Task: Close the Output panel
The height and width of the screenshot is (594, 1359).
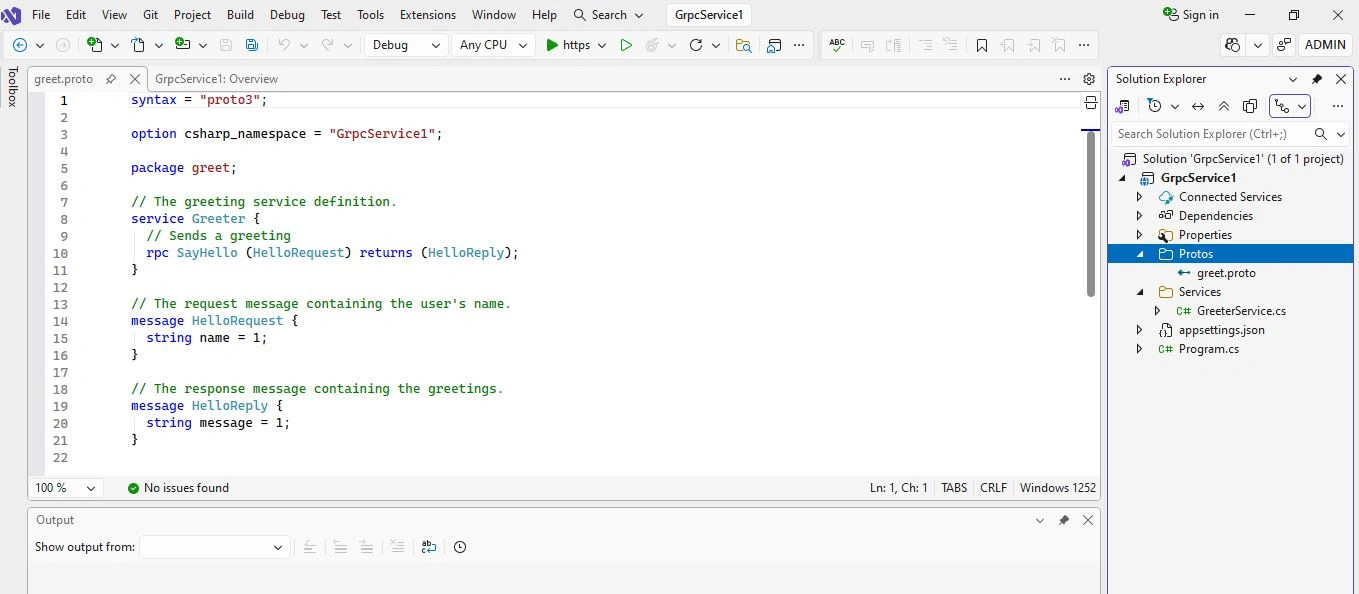Action: 1088,520
